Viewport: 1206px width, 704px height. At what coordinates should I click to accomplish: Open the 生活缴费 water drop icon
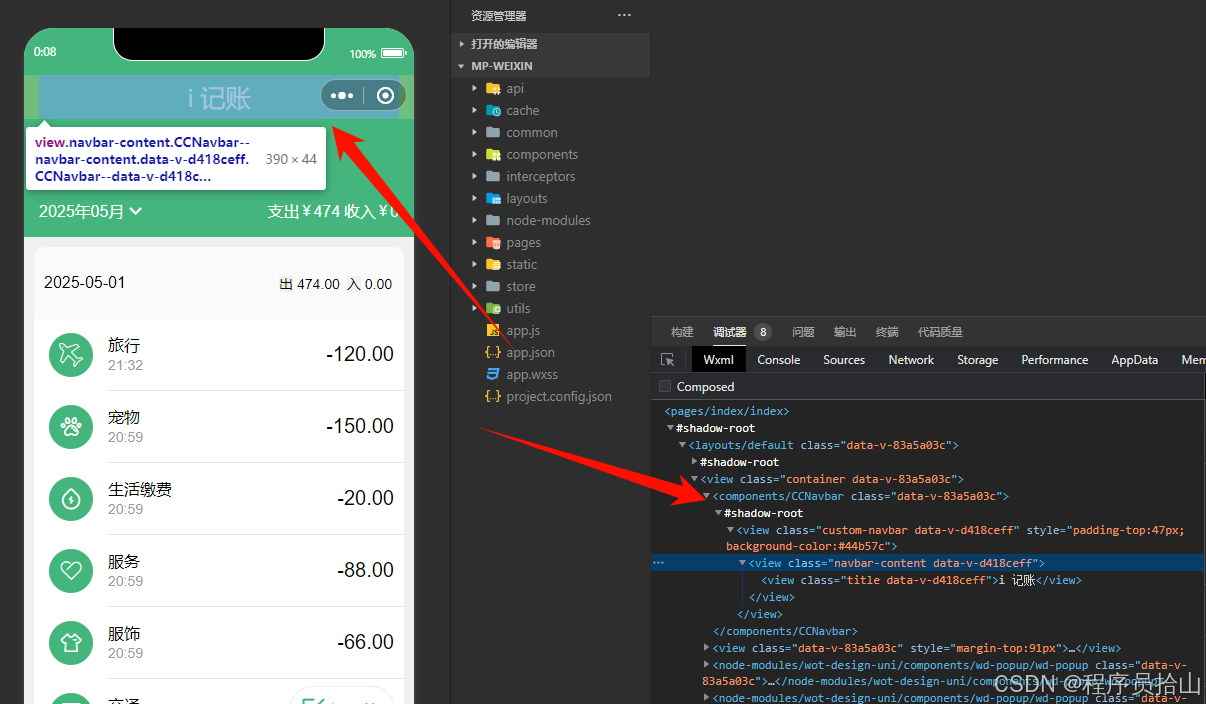coord(70,498)
